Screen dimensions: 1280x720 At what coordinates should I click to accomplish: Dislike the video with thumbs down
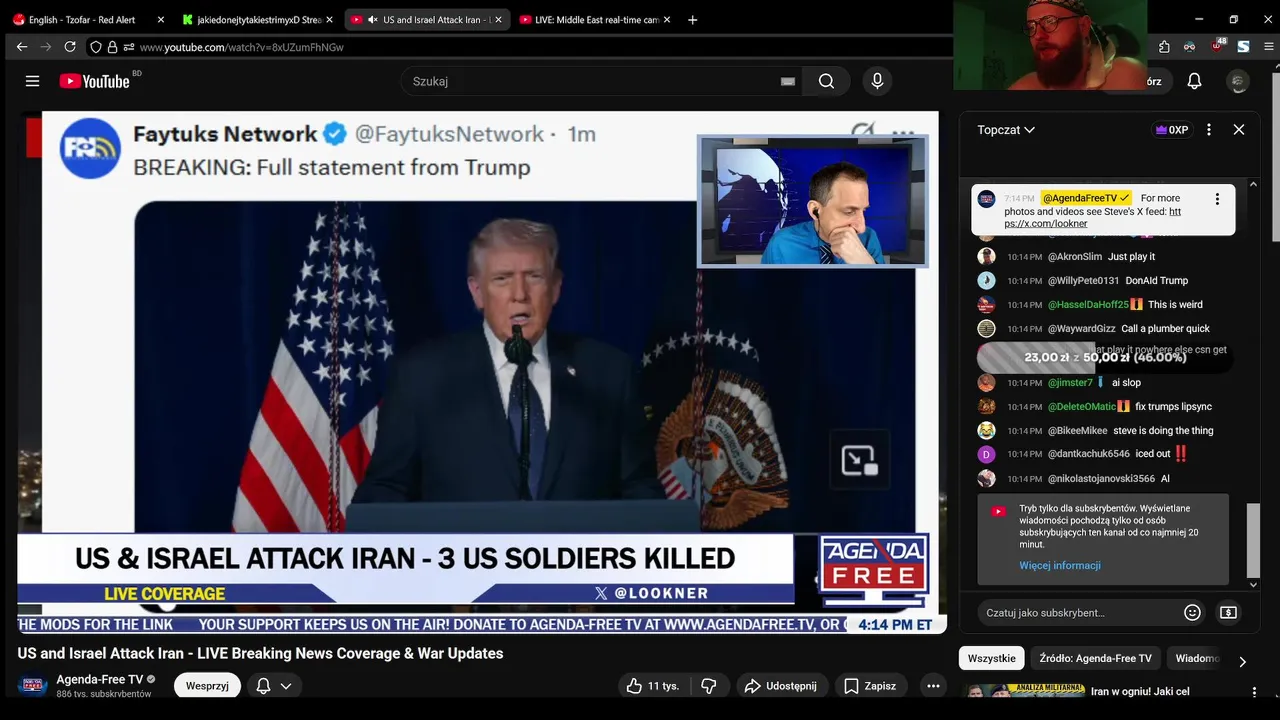pos(708,686)
